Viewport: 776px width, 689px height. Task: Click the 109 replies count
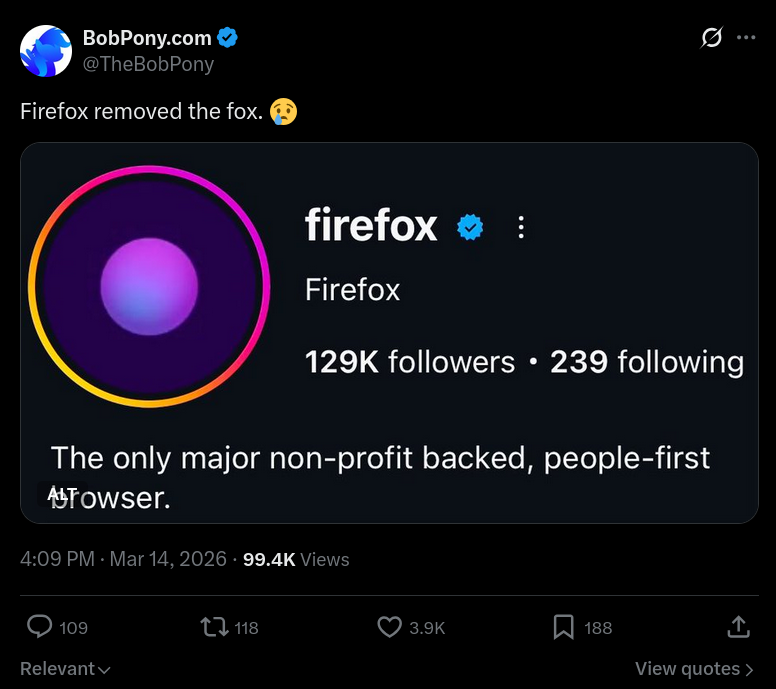pyautogui.click(x=73, y=628)
